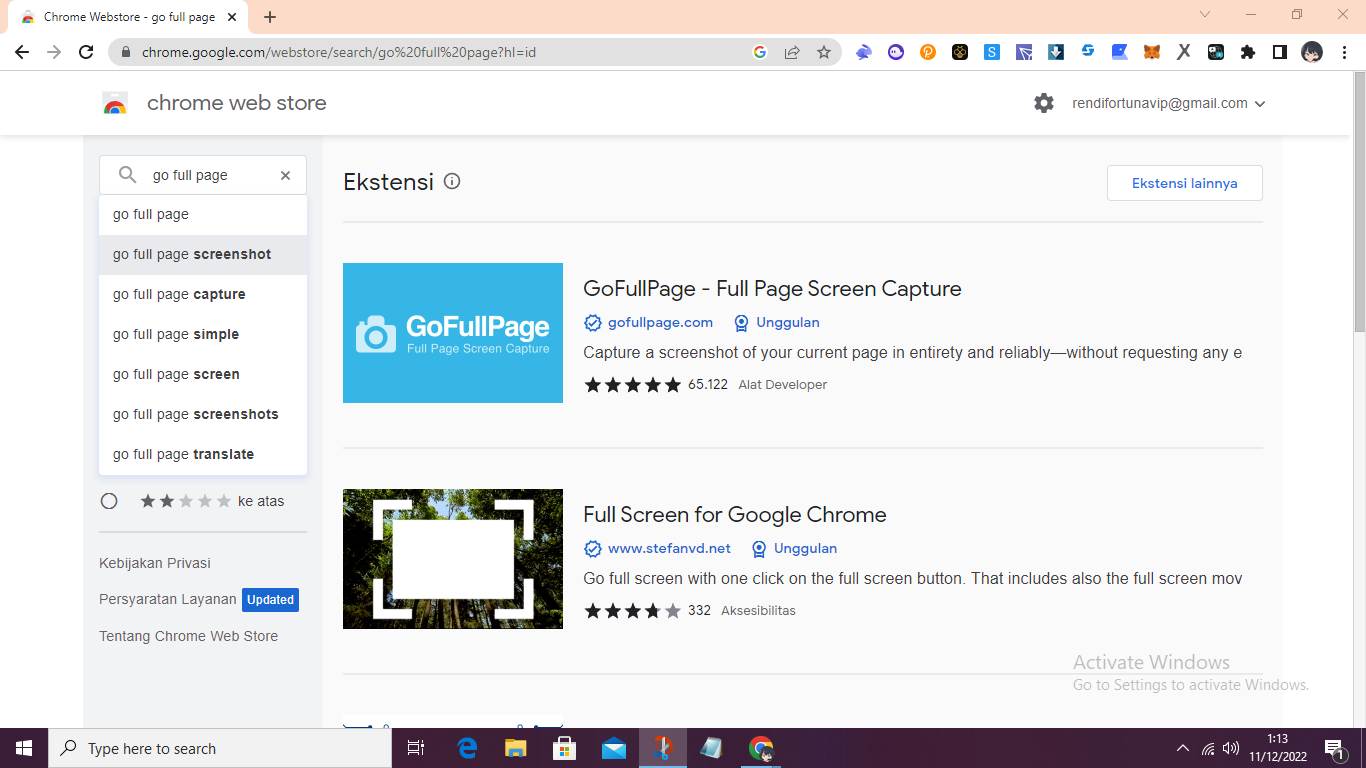
Task: Open the blue rabbit extension
Action: click(864, 52)
